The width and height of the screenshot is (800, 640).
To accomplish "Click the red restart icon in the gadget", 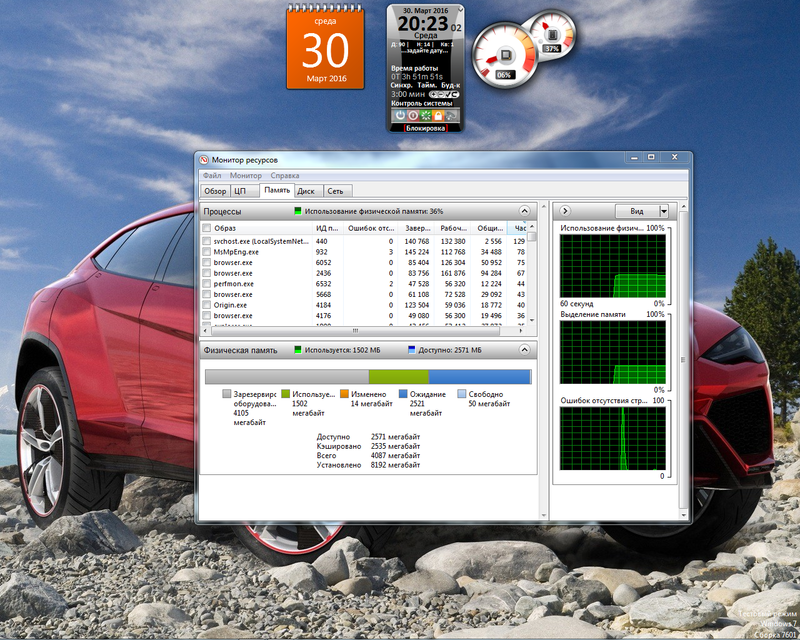I will click(412, 116).
